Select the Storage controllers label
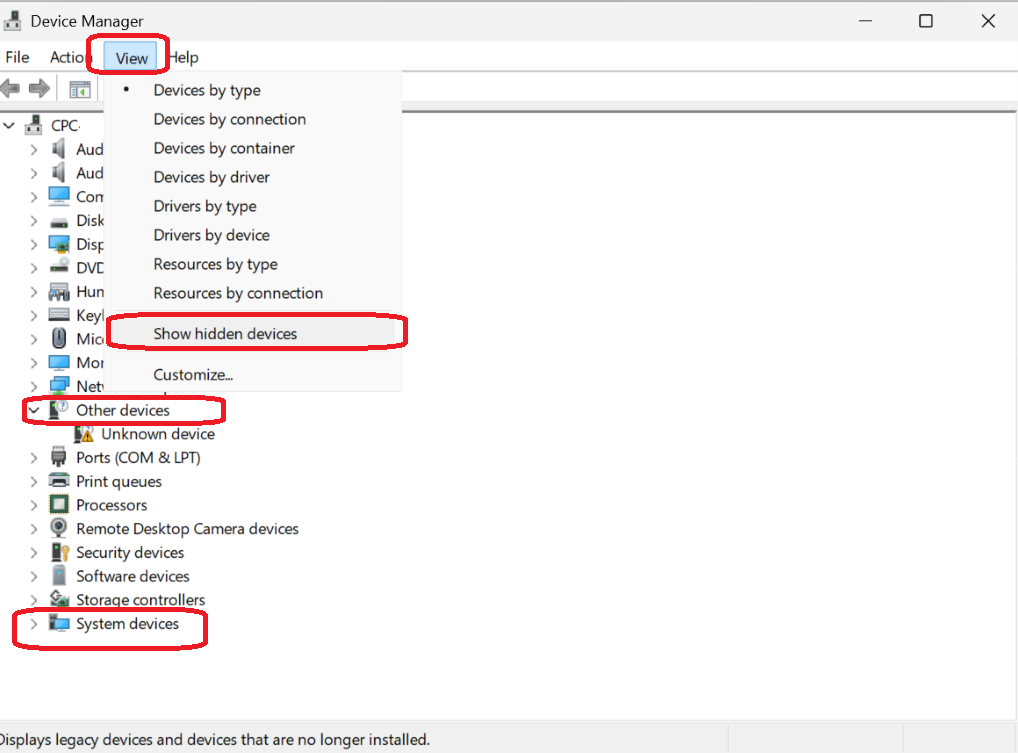This screenshot has height=753, width=1018. (x=140, y=600)
